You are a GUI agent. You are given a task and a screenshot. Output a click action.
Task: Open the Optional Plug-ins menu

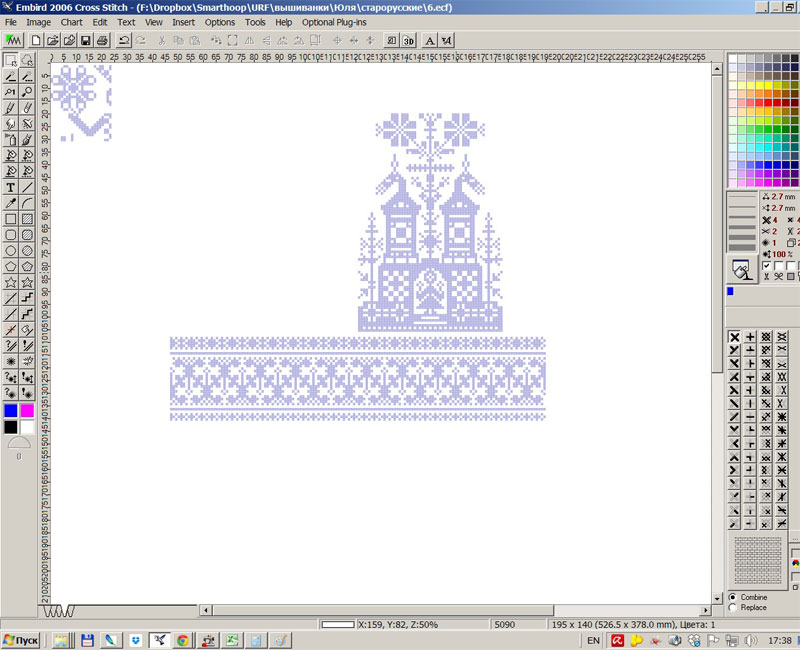click(335, 22)
